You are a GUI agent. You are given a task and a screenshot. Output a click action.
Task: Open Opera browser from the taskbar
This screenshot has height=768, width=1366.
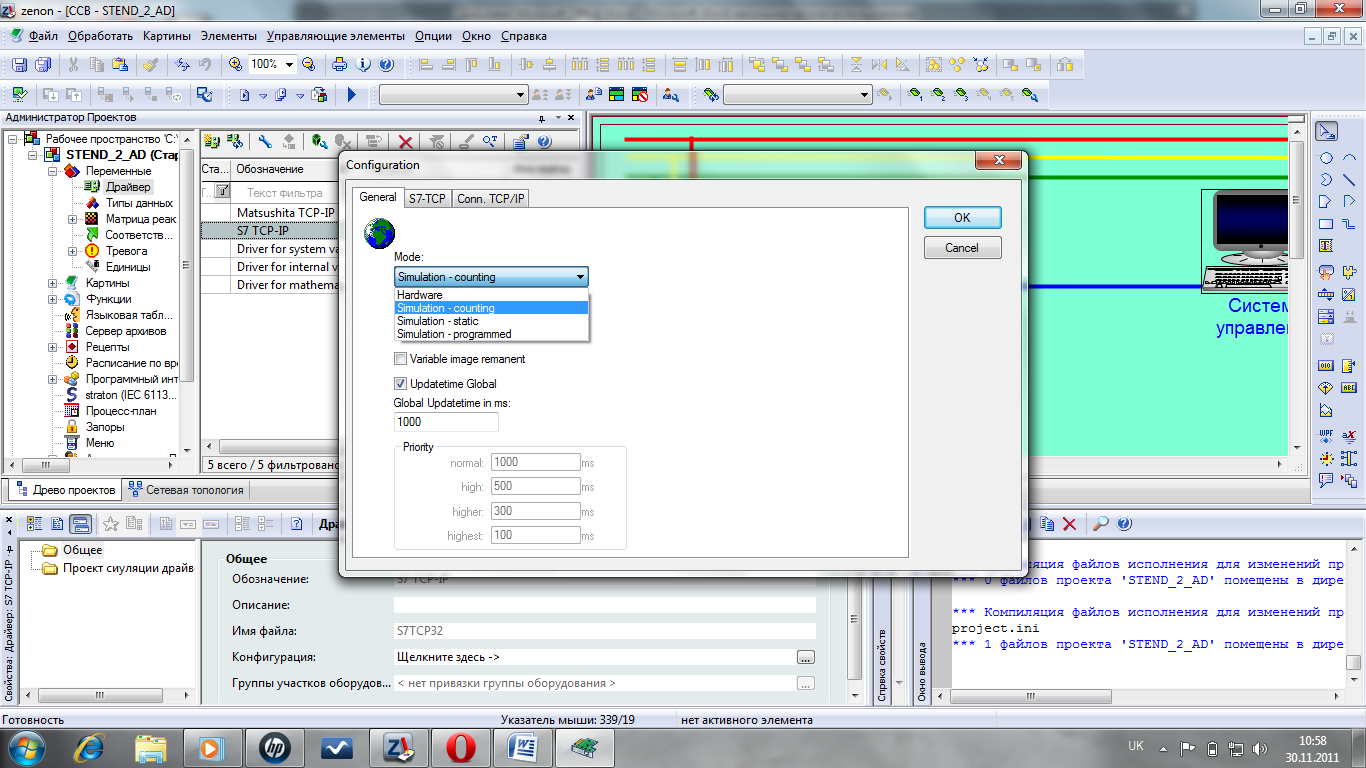[459, 747]
